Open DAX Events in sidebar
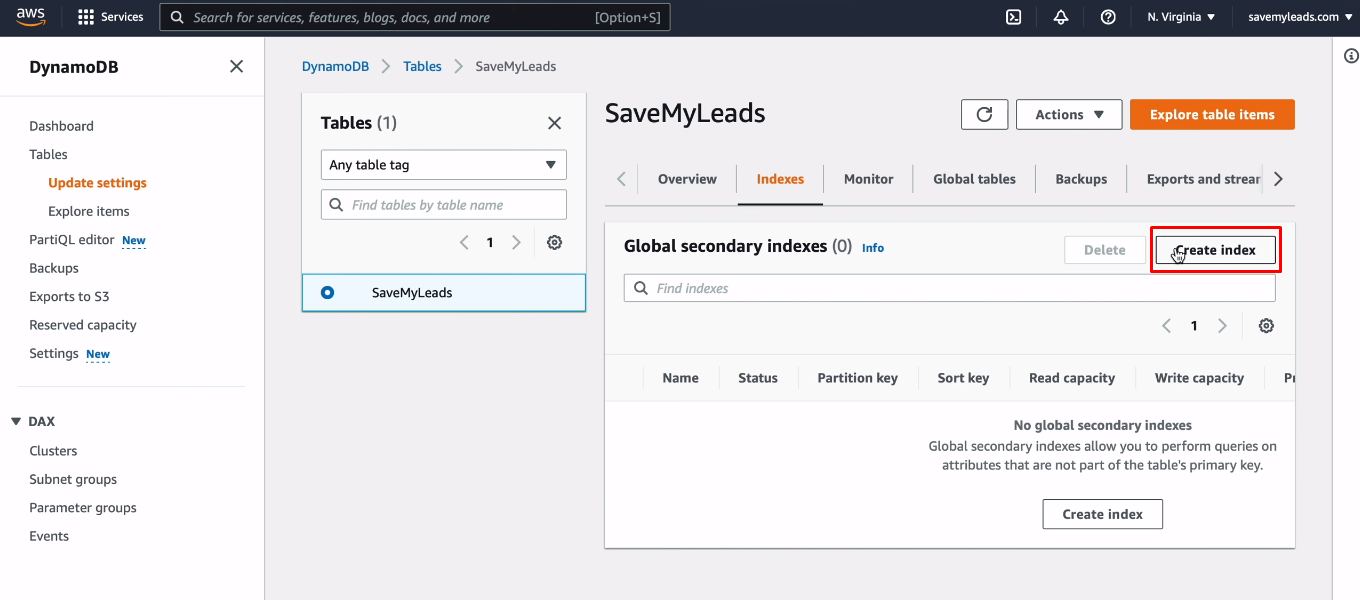The height and width of the screenshot is (600, 1360). point(49,536)
